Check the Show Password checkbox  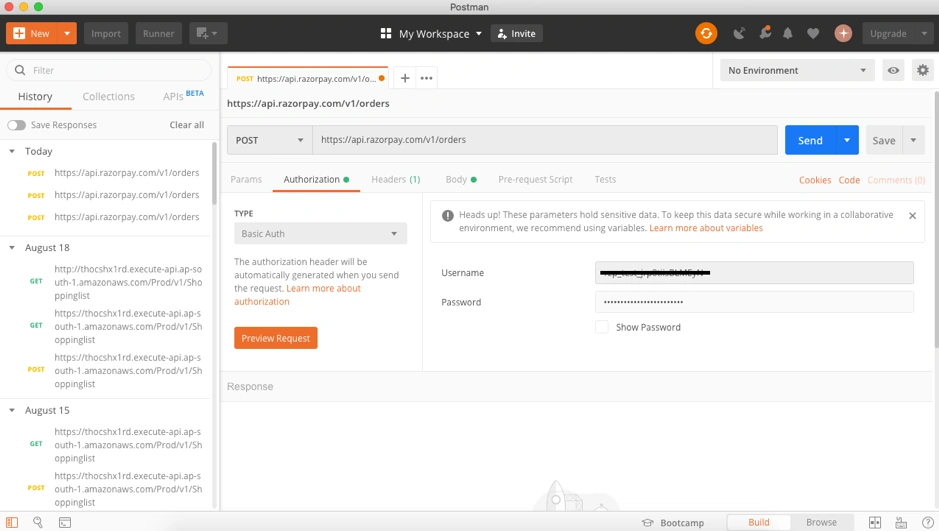(602, 327)
